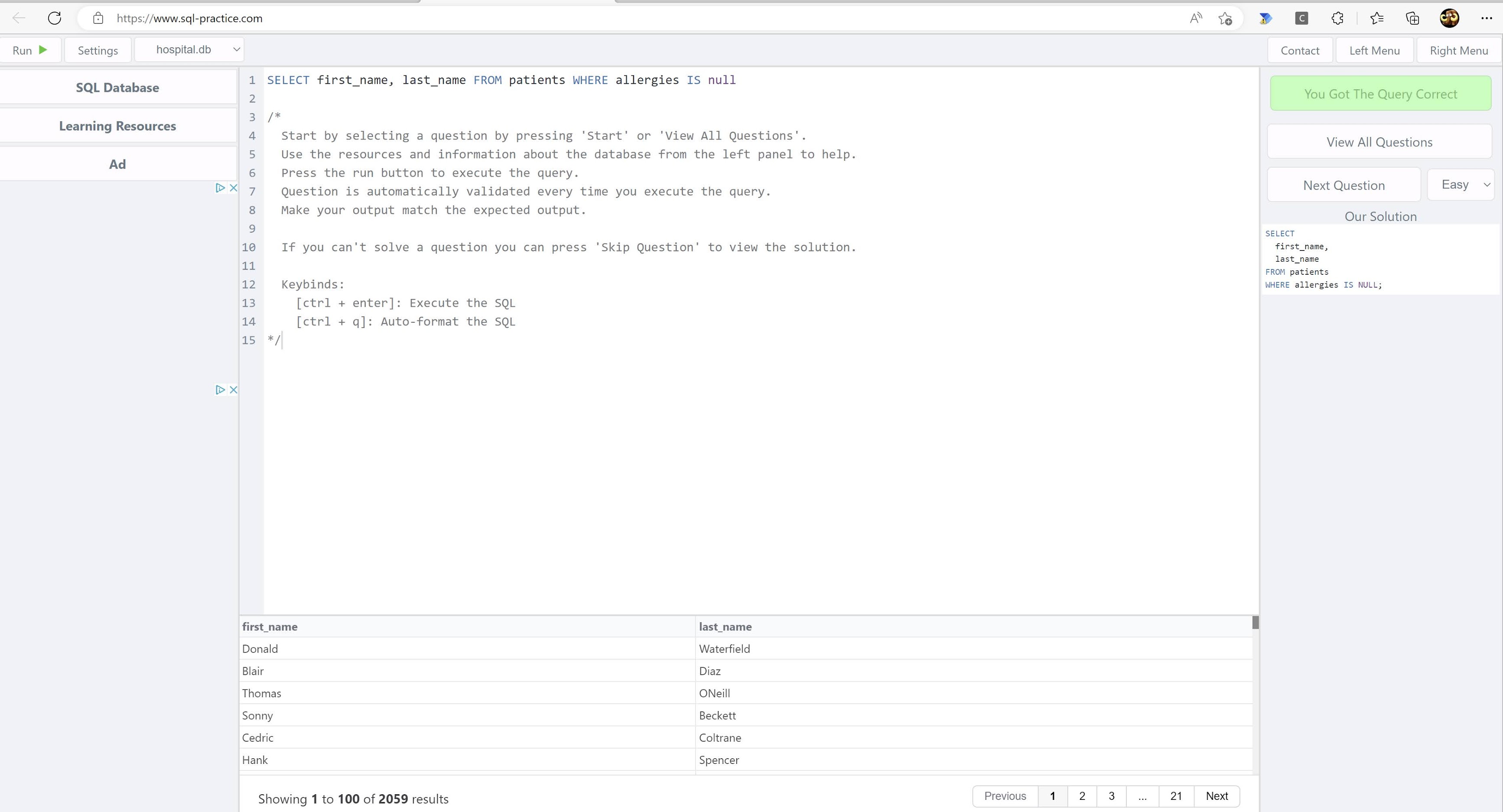Toggle the Left Menu panel
The width and height of the screenshot is (1503, 812).
1374,50
